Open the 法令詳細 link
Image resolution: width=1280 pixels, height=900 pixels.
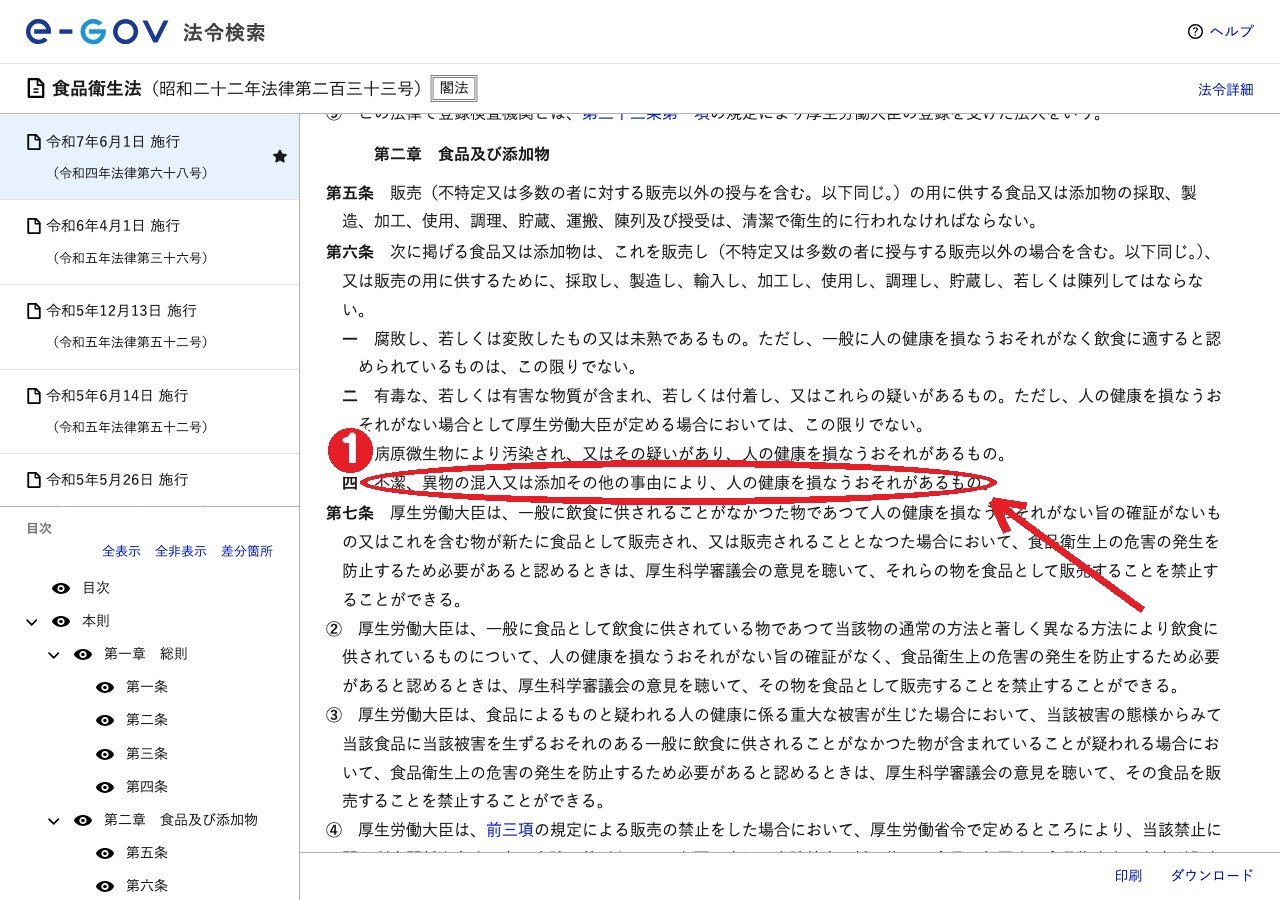tap(1226, 89)
